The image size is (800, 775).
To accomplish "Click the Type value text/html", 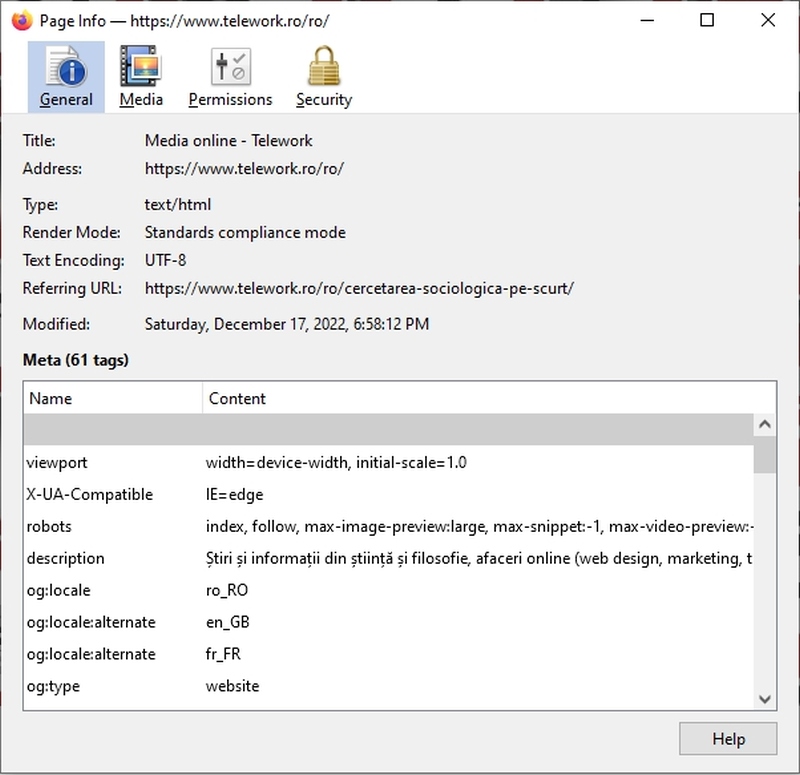I will (x=178, y=205).
